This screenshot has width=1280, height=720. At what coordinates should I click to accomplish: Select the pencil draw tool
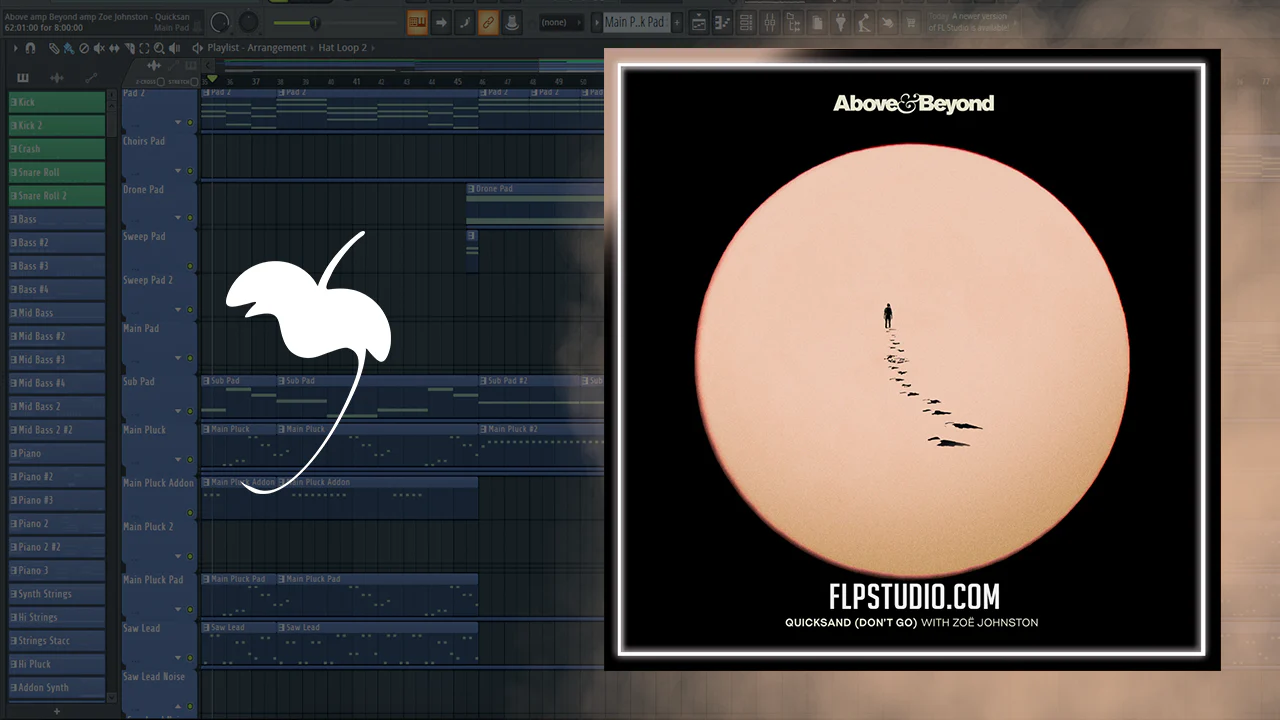point(54,48)
